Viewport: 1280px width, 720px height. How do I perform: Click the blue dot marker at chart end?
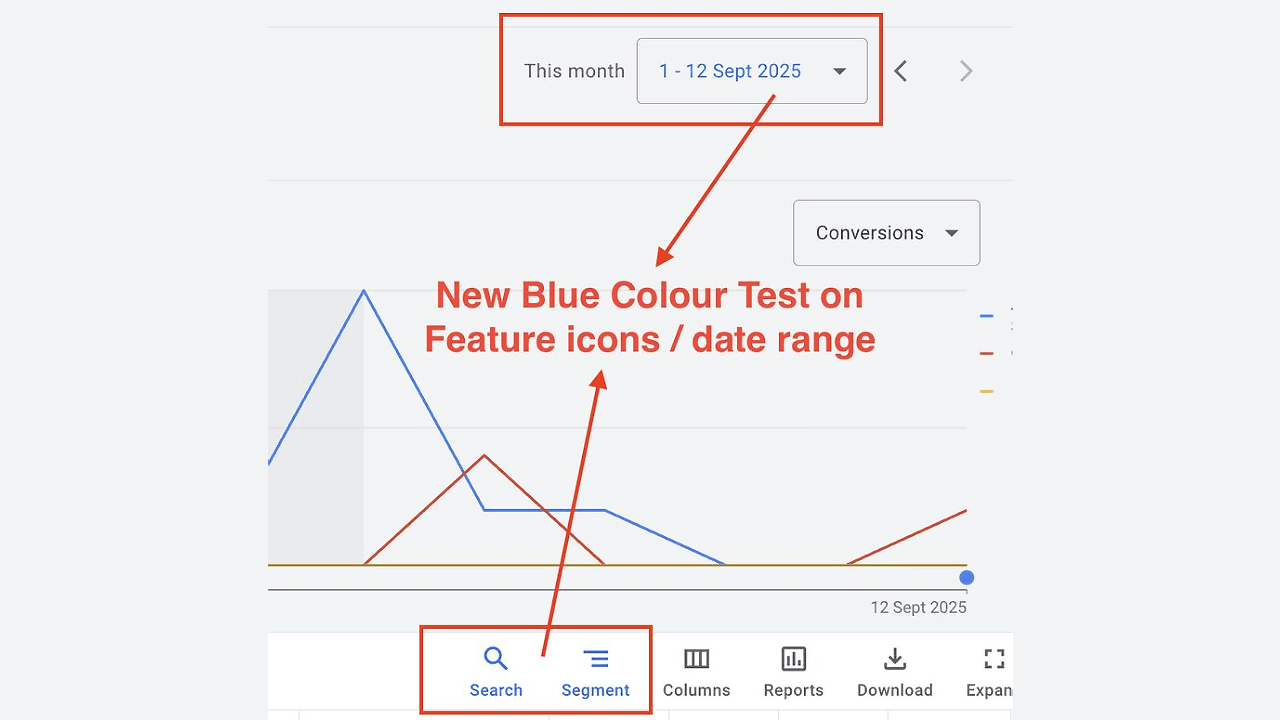(x=967, y=577)
